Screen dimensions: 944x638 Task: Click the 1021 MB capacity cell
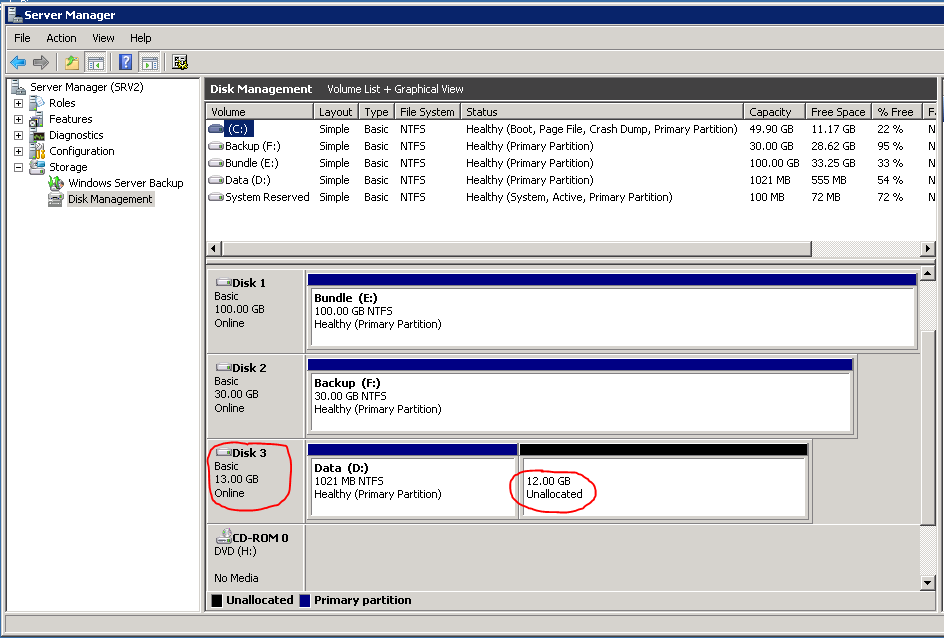coord(770,180)
